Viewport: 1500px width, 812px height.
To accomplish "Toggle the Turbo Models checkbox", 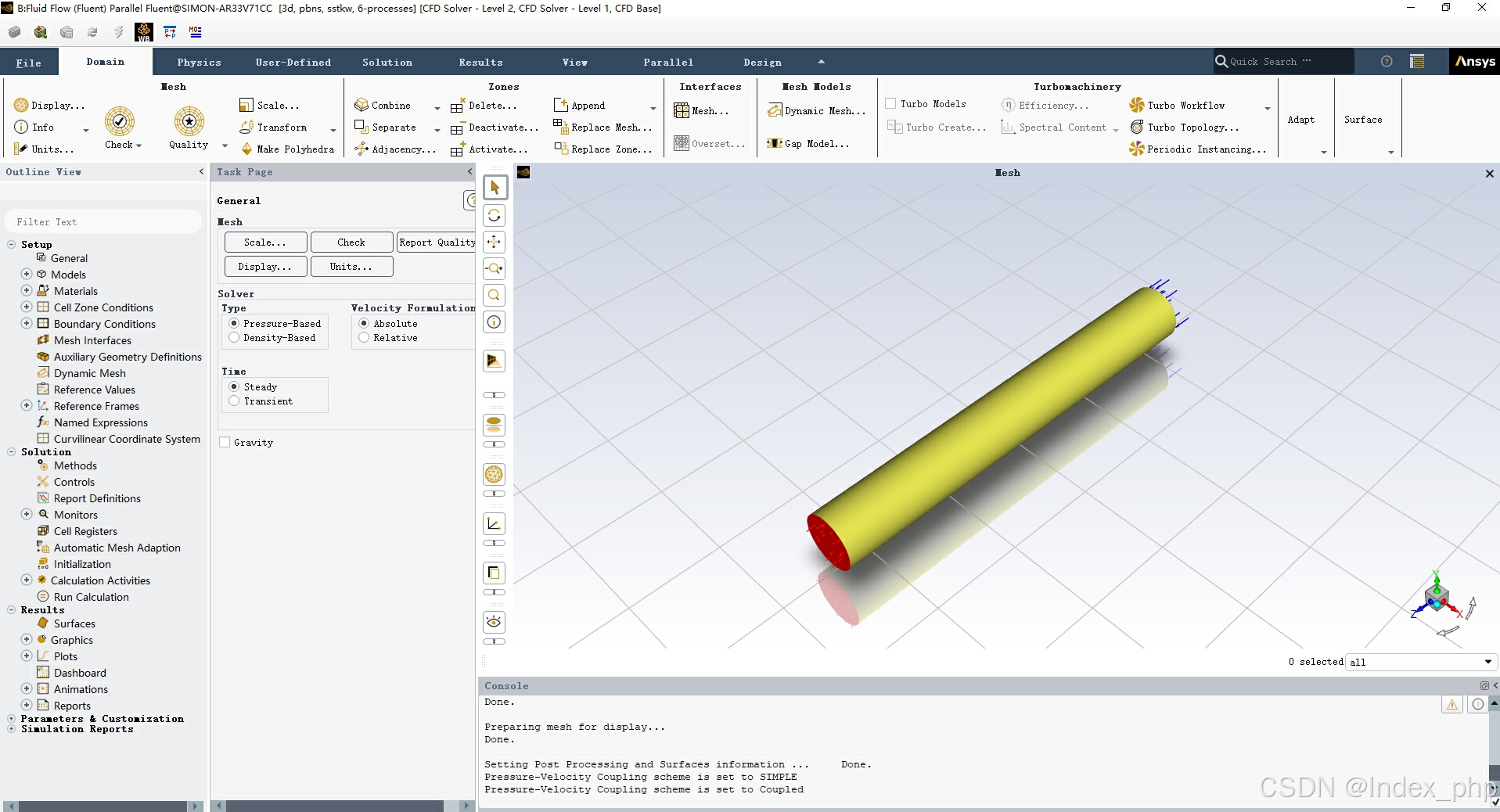I will 890,104.
